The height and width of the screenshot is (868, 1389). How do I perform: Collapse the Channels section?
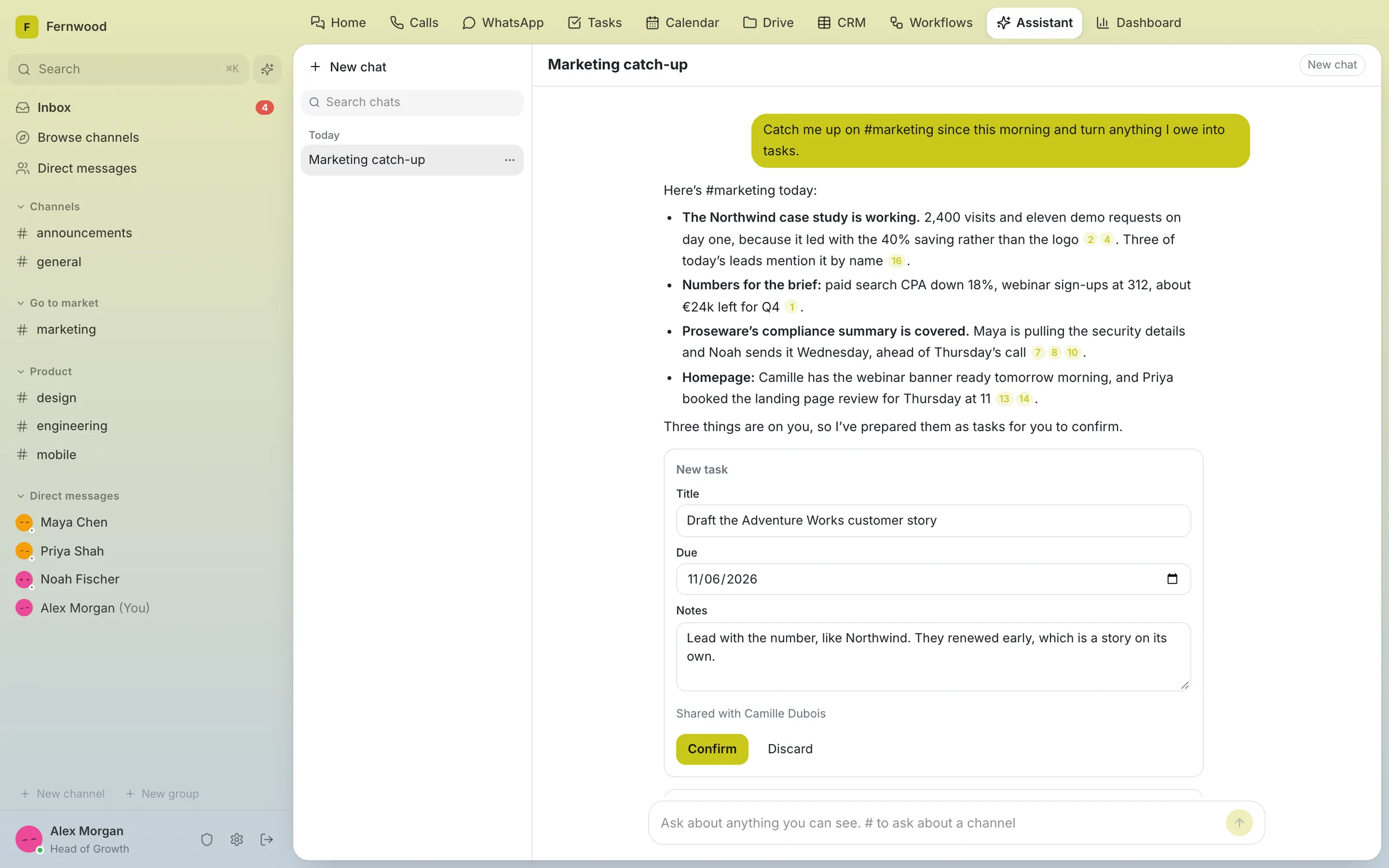pyautogui.click(x=49, y=207)
